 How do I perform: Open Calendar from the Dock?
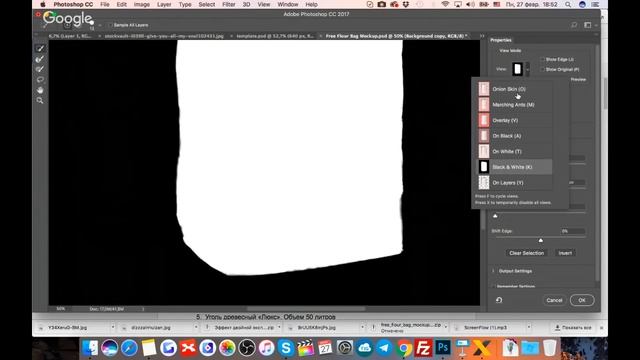tap(325, 348)
